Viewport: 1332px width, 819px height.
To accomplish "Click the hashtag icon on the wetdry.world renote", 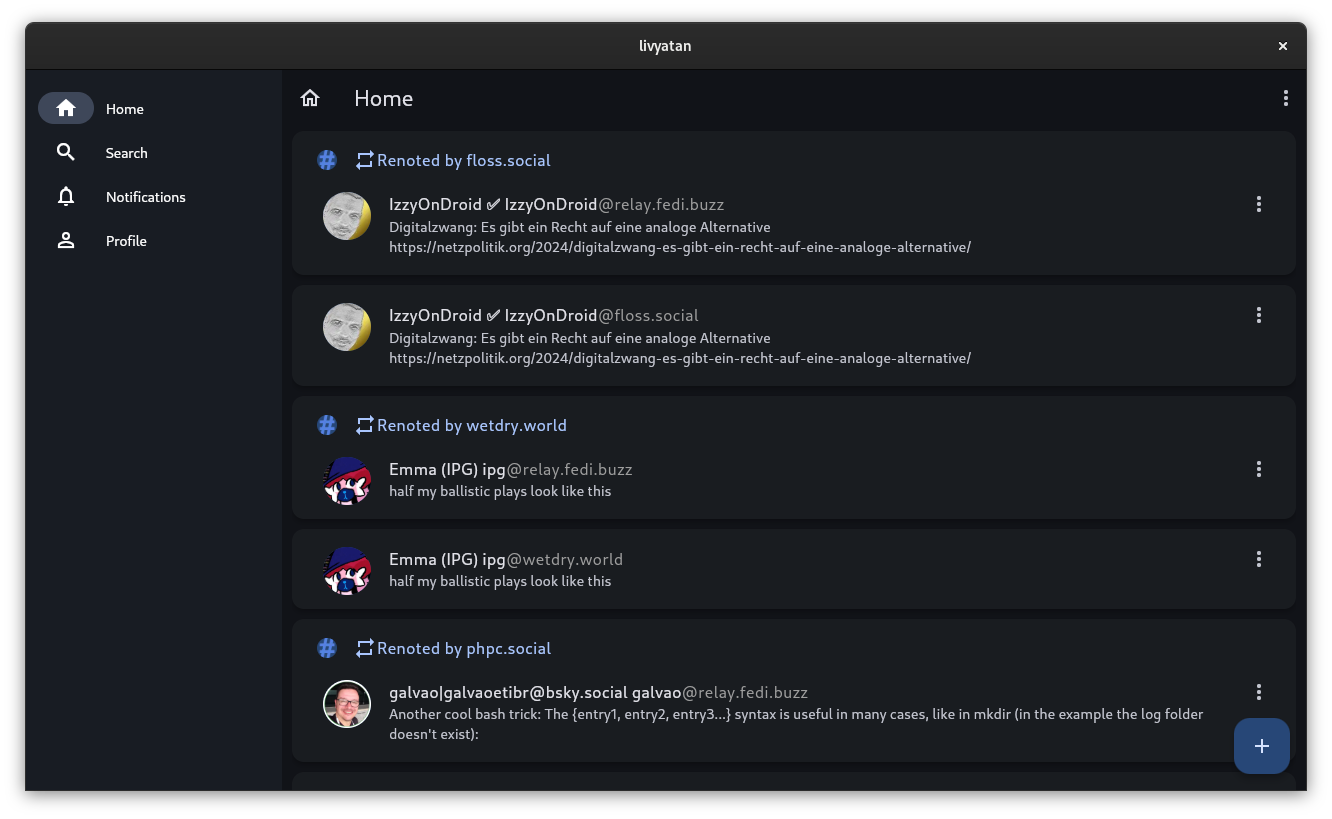I will pos(327,425).
